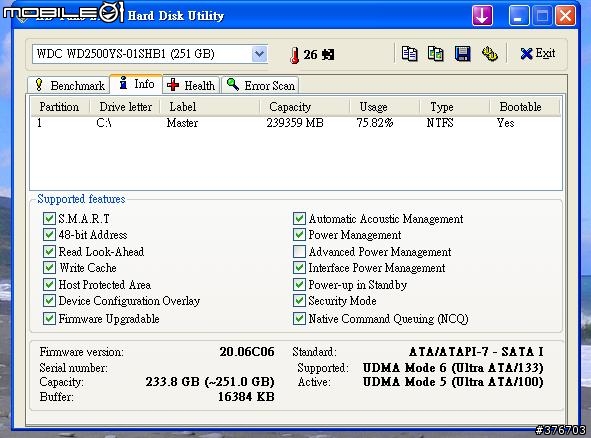Click the 'NTFS' type cell
The width and height of the screenshot is (591, 438).
click(x=440, y=123)
